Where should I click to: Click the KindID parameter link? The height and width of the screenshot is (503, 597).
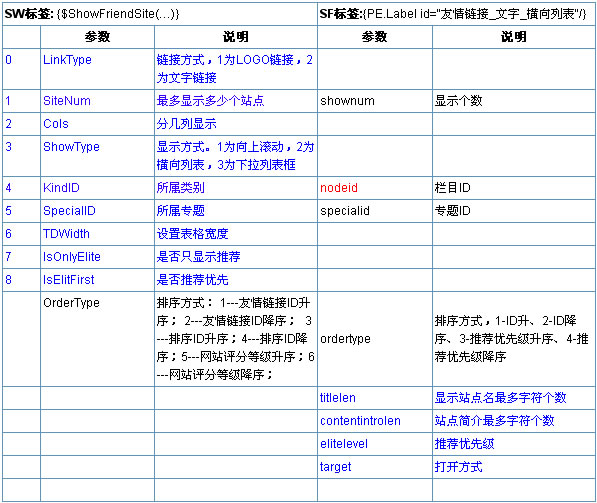[x=61, y=188]
